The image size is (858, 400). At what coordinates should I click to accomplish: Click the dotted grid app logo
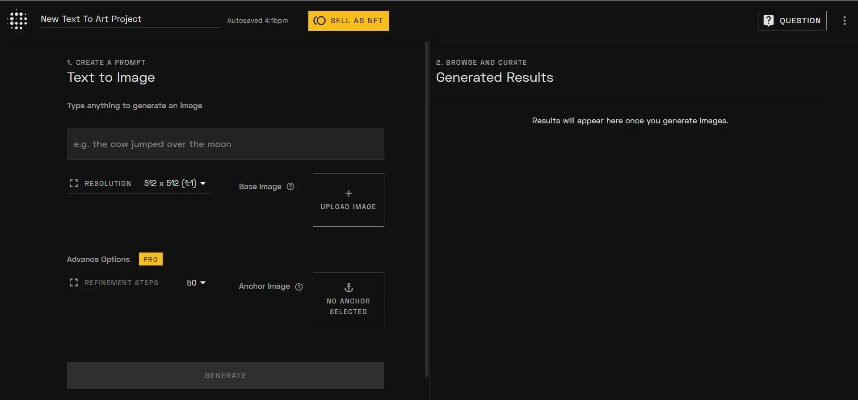18,20
